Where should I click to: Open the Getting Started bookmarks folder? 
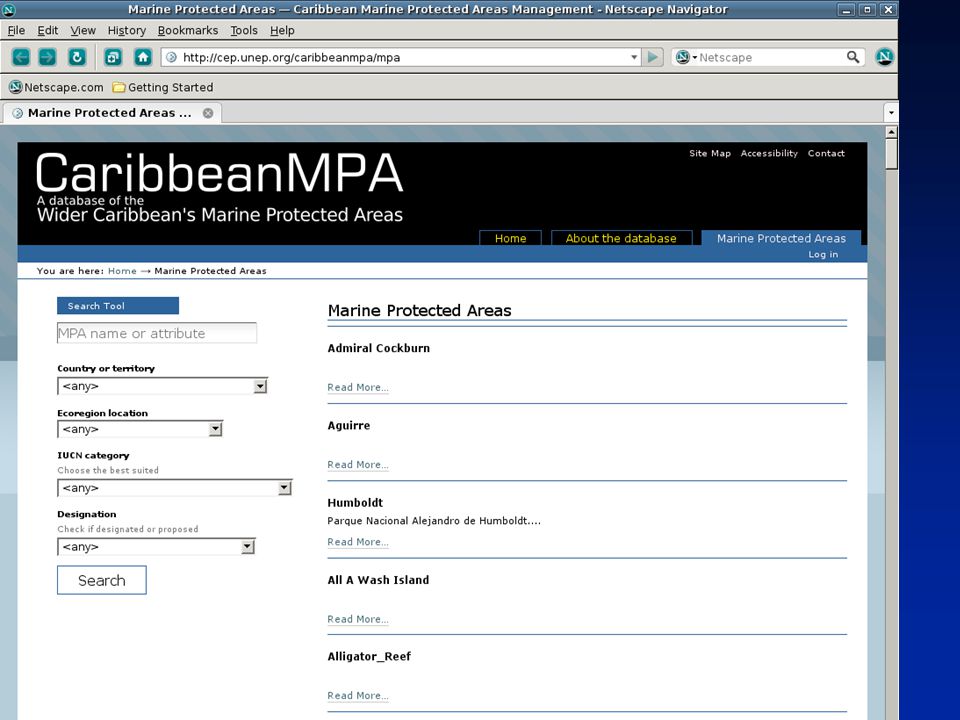163,87
